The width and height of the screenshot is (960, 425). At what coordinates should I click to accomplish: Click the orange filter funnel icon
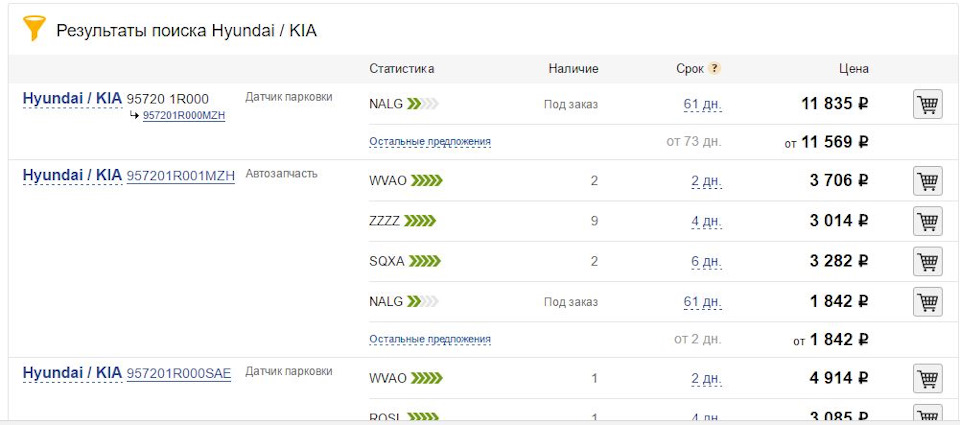coord(34,29)
